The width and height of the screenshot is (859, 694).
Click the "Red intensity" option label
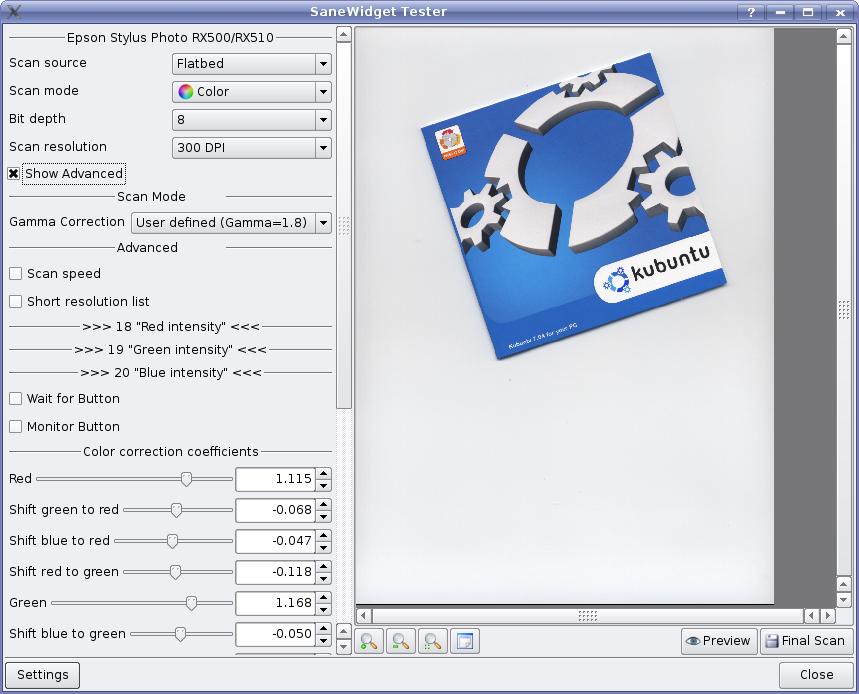pos(171,326)
